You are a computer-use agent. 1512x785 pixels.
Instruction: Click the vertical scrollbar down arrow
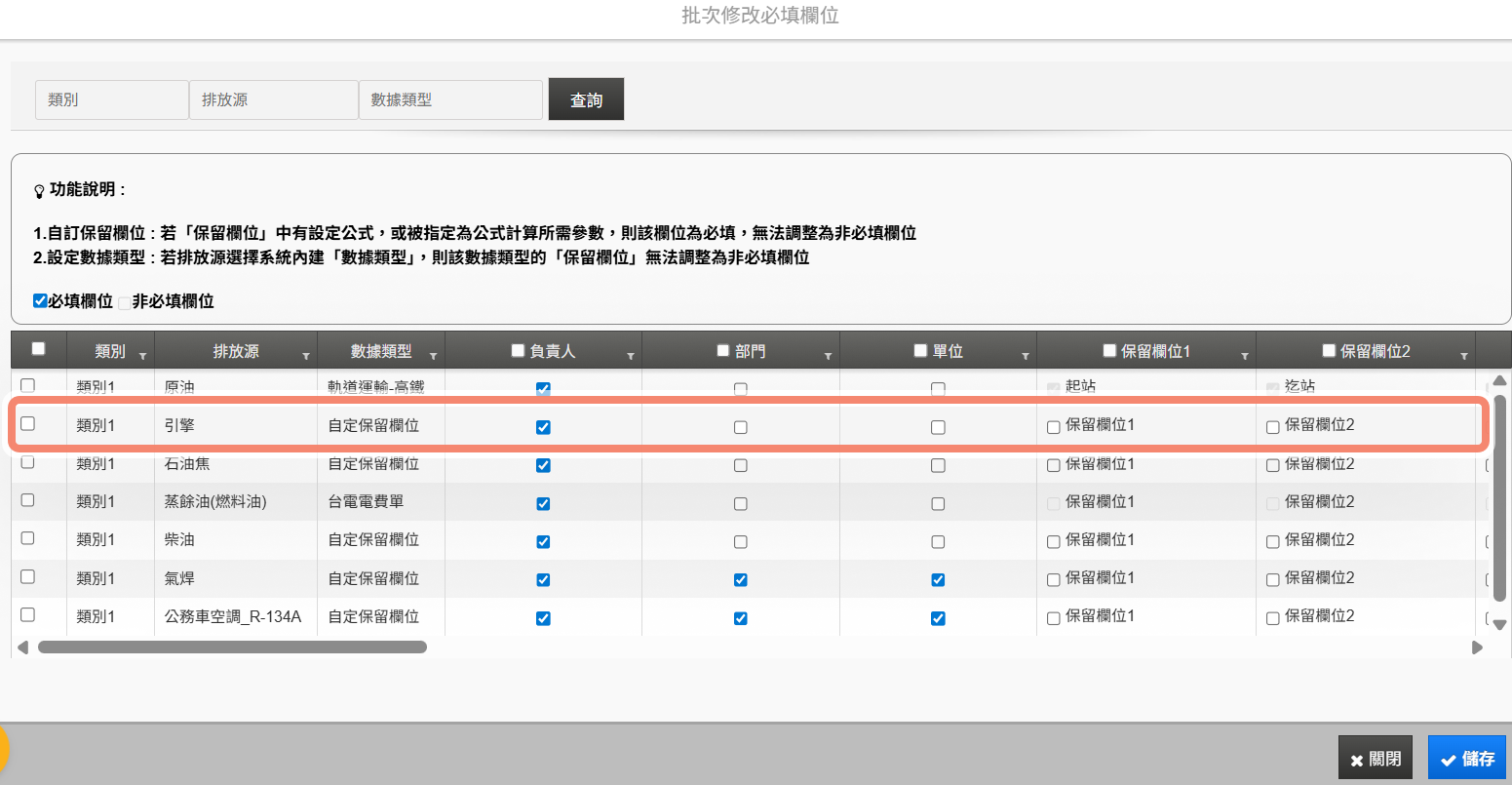tap(1499, 625)
